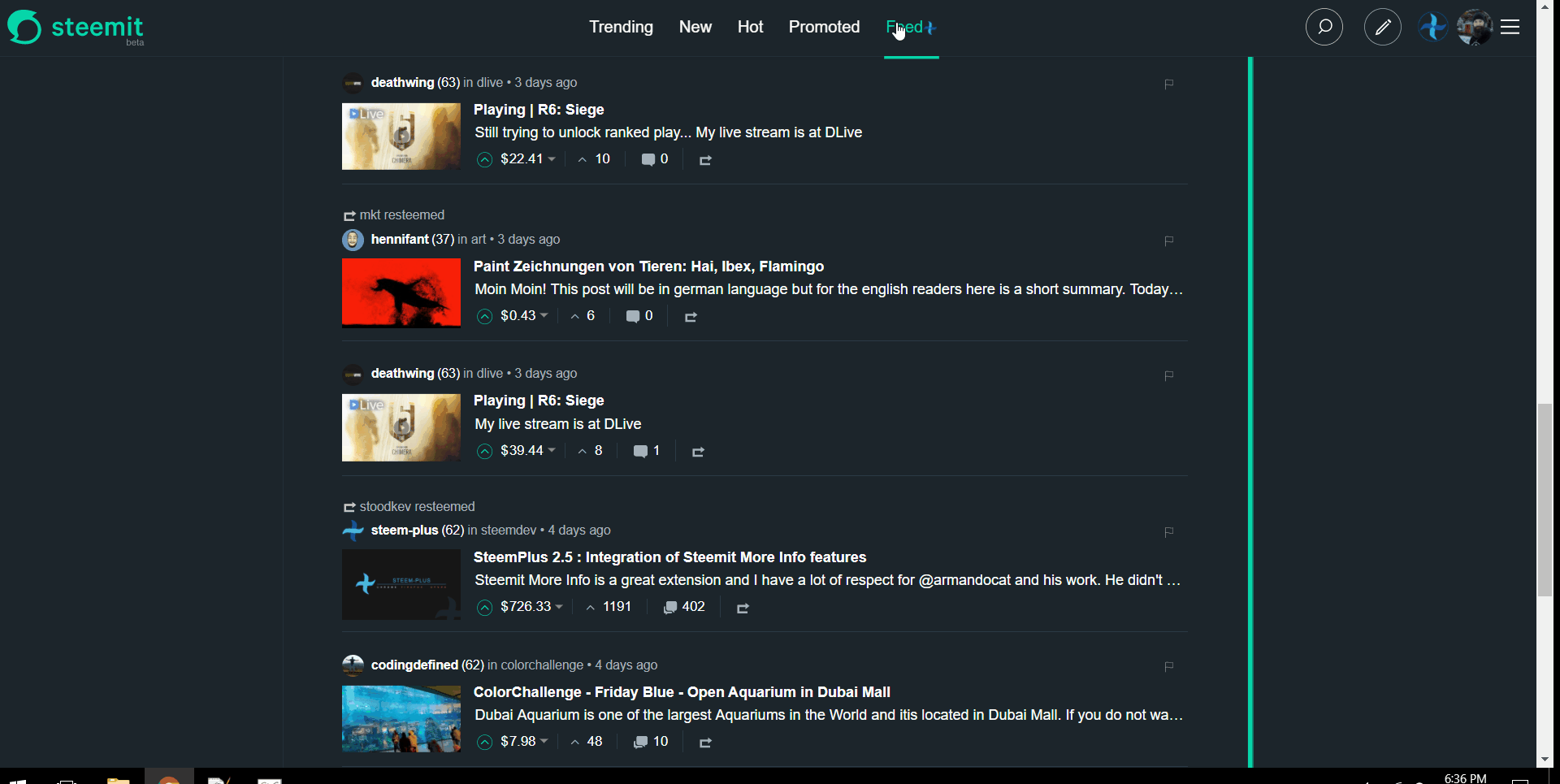Click the page vertical scrollbar thumb
This screenshot has height=784, width=1560.
pos(1545,500)
